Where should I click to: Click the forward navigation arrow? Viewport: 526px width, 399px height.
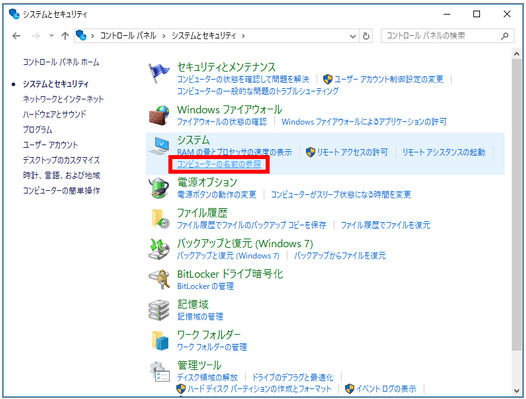(x=36, y=36)
